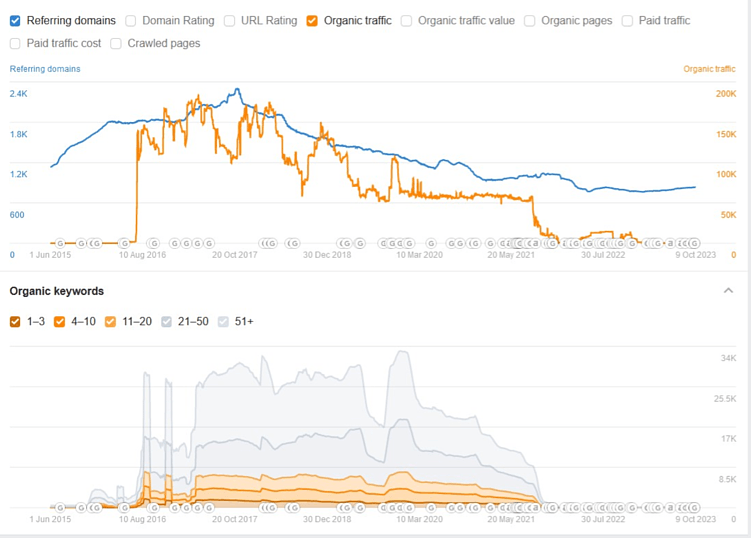Click the '25.5K' keywords axis value

(725, 398)
